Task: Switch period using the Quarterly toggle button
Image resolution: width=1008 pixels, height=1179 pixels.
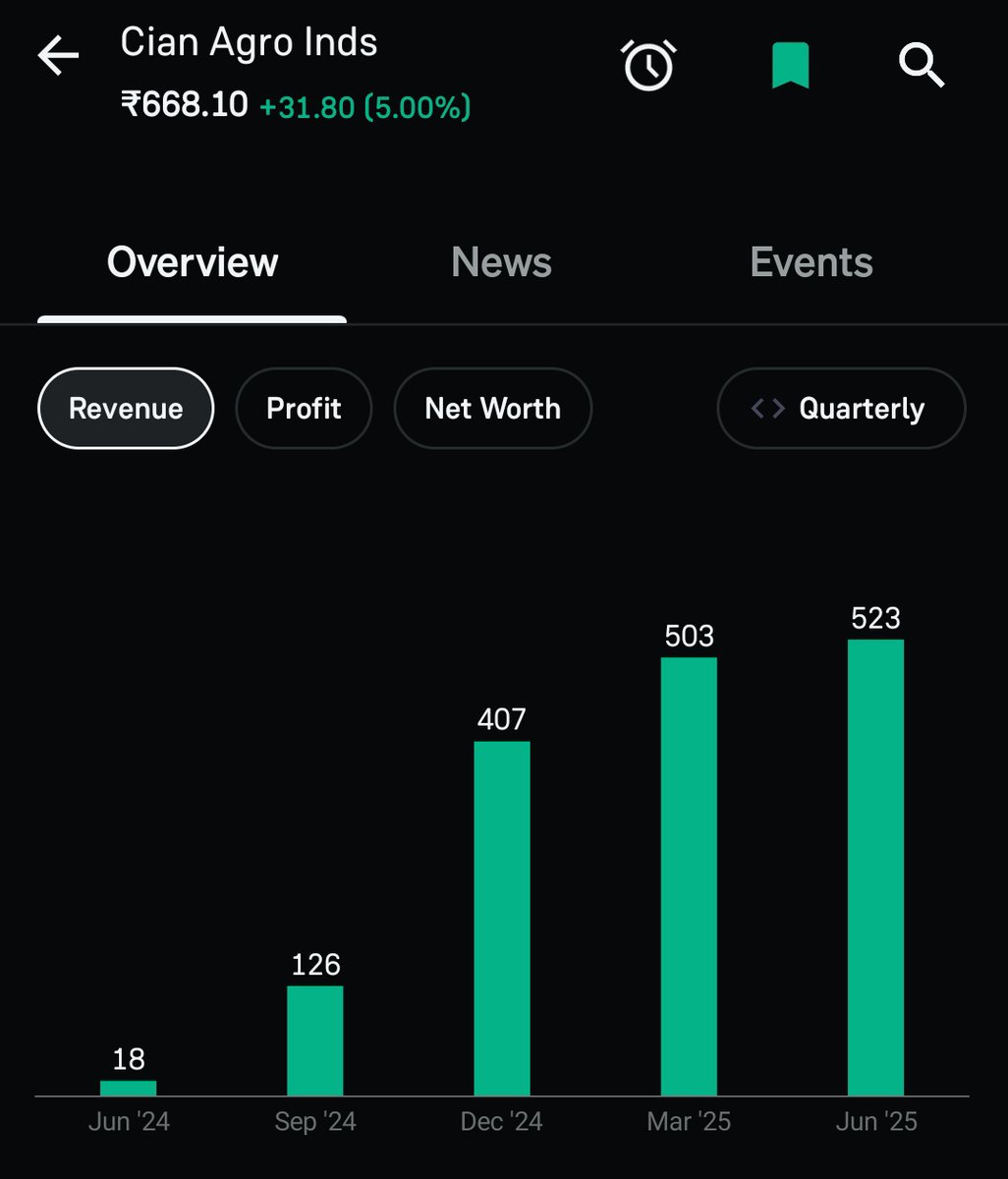Action: click(x=842, y=409)
